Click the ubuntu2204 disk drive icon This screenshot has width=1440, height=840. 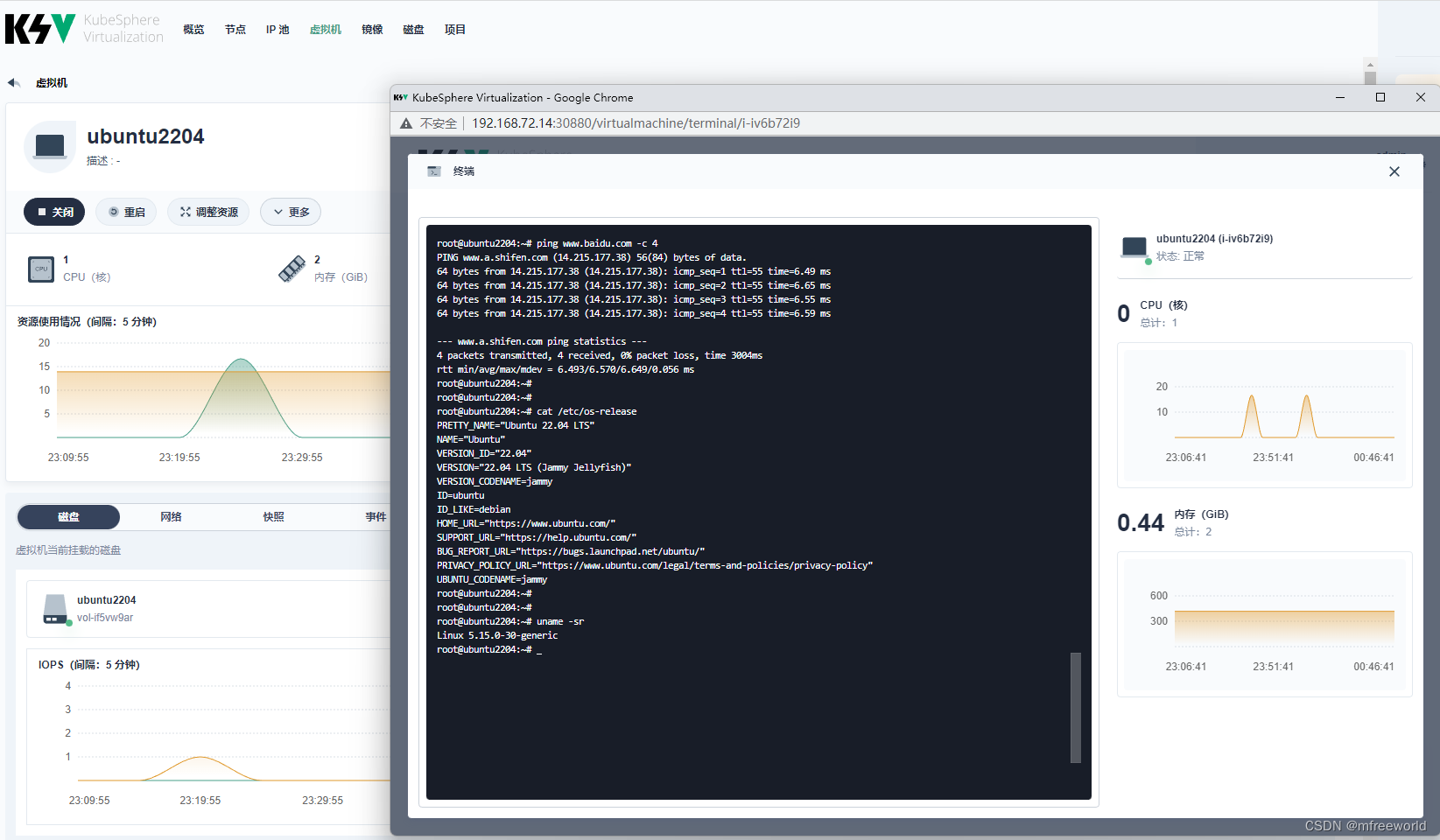56,609
